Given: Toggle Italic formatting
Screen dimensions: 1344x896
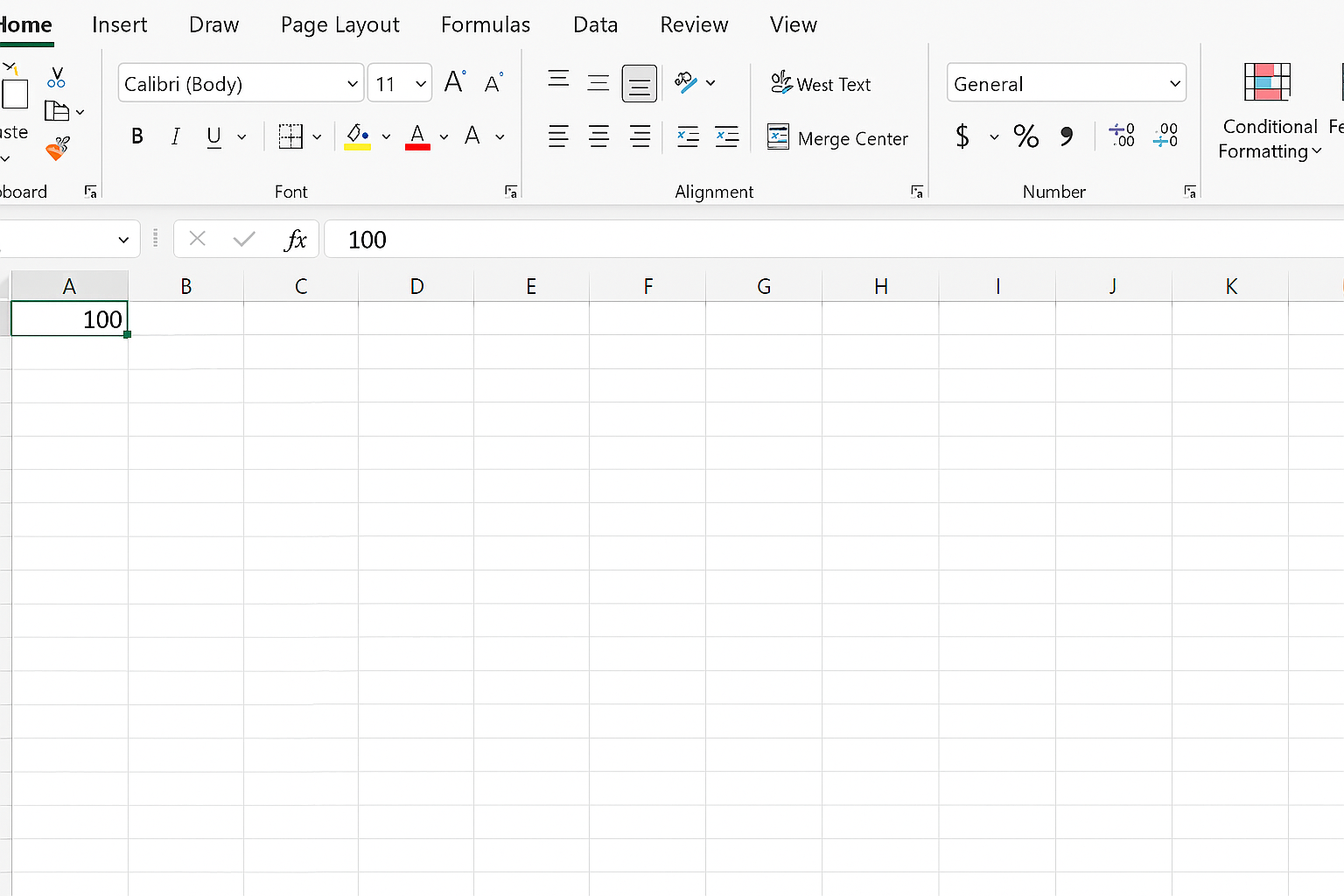Looking at the screenshot, I should point(176,136).
